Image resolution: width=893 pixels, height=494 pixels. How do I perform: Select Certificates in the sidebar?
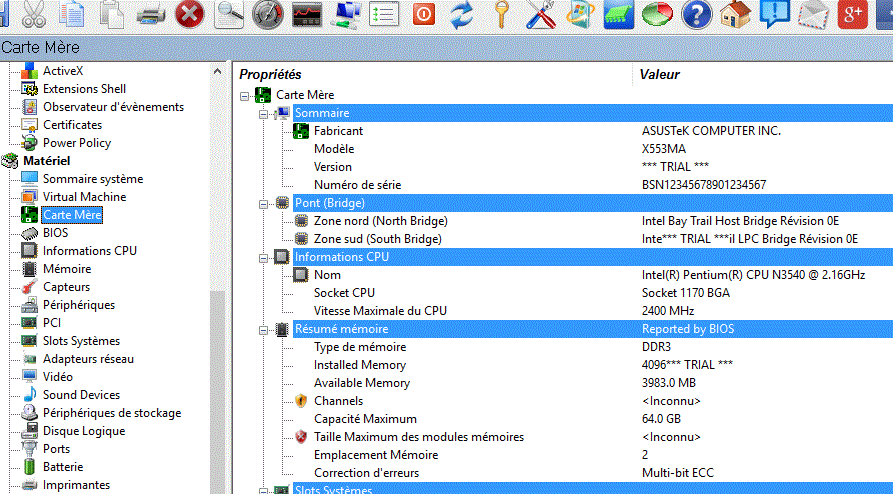(72, 125)
